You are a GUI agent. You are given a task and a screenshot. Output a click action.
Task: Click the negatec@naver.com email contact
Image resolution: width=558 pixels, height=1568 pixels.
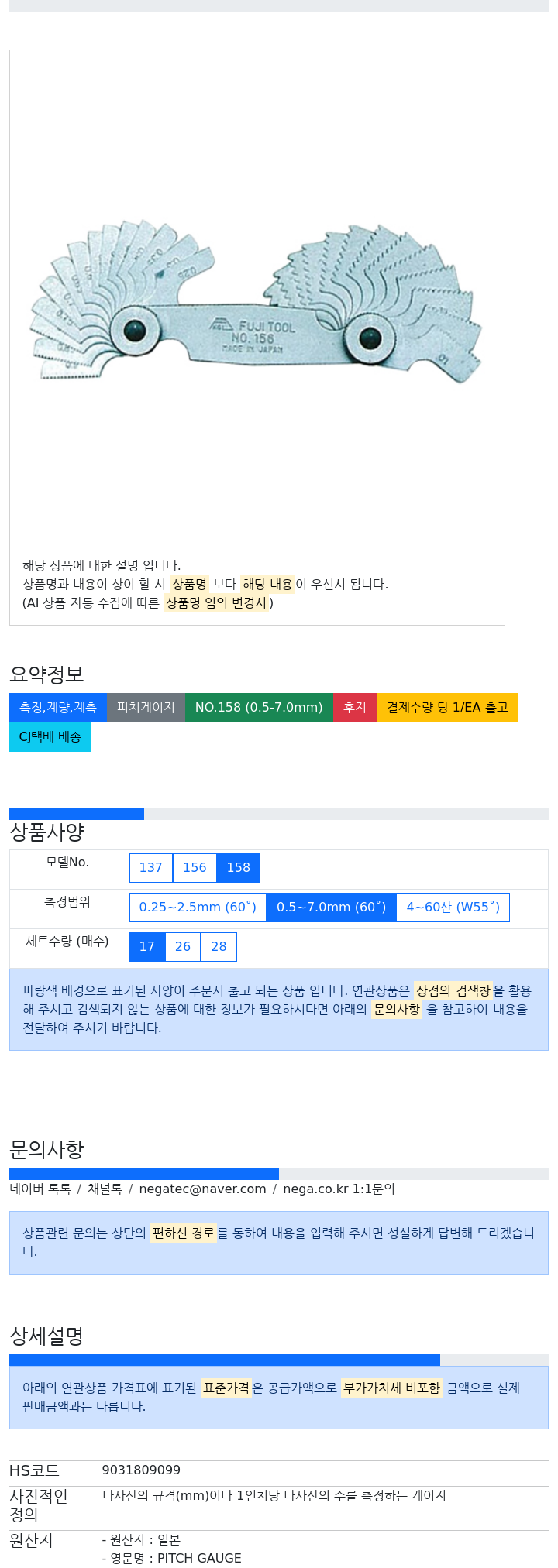[x=202, y=1189]
